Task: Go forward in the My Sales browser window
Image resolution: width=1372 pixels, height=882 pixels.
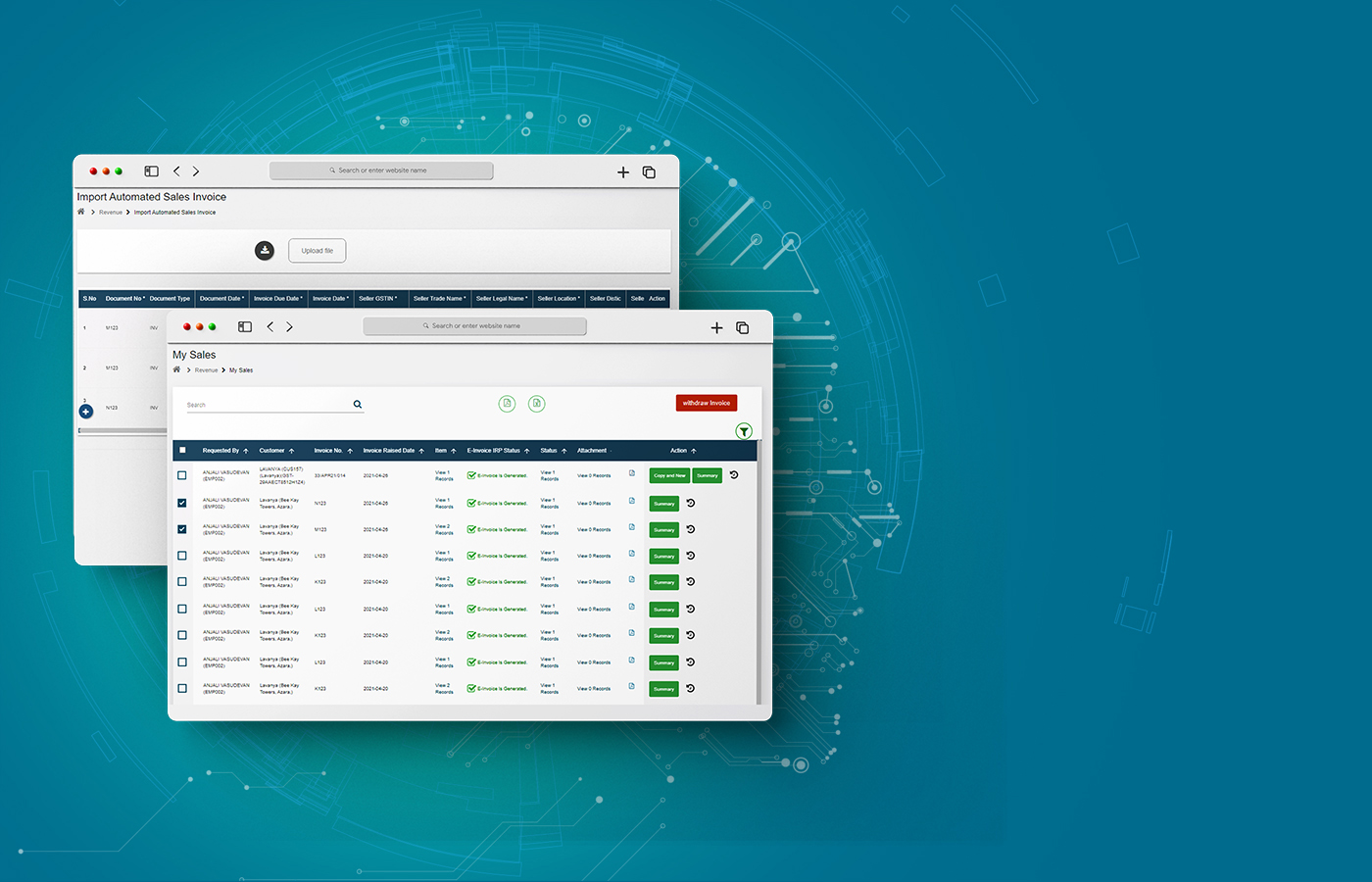Action: click(x=289, y=327)
